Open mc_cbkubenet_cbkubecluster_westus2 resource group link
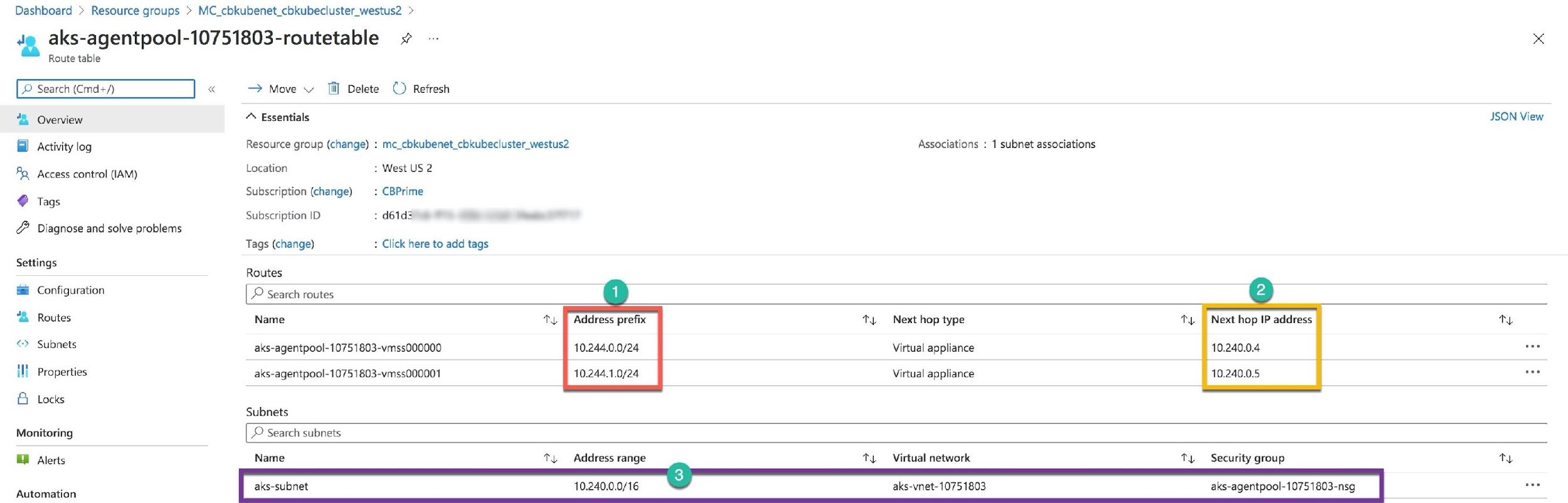This screenshot has height=503, width=1568. (475, 144)
